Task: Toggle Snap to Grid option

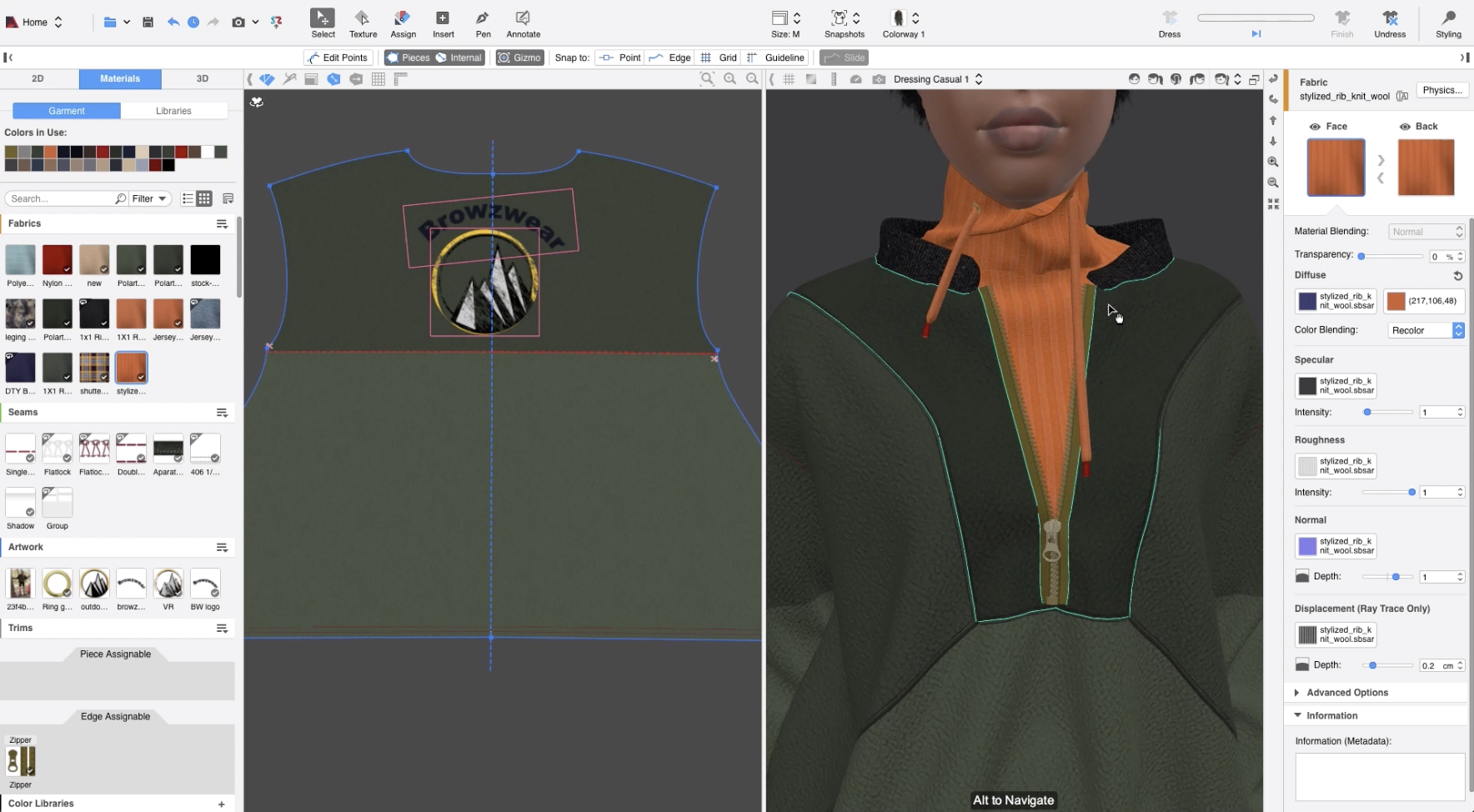Action: [x=719, y=58]
